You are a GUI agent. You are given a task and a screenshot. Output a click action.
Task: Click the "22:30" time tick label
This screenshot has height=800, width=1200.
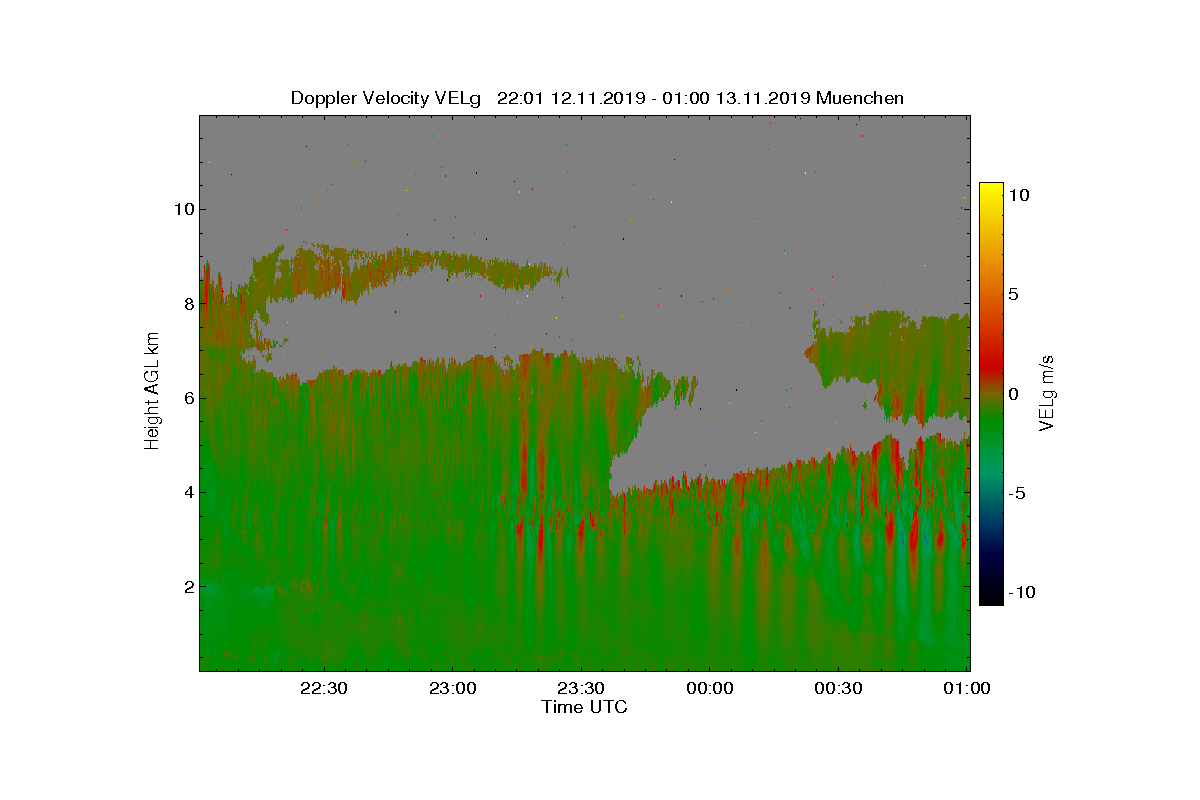tap(323, 688)
